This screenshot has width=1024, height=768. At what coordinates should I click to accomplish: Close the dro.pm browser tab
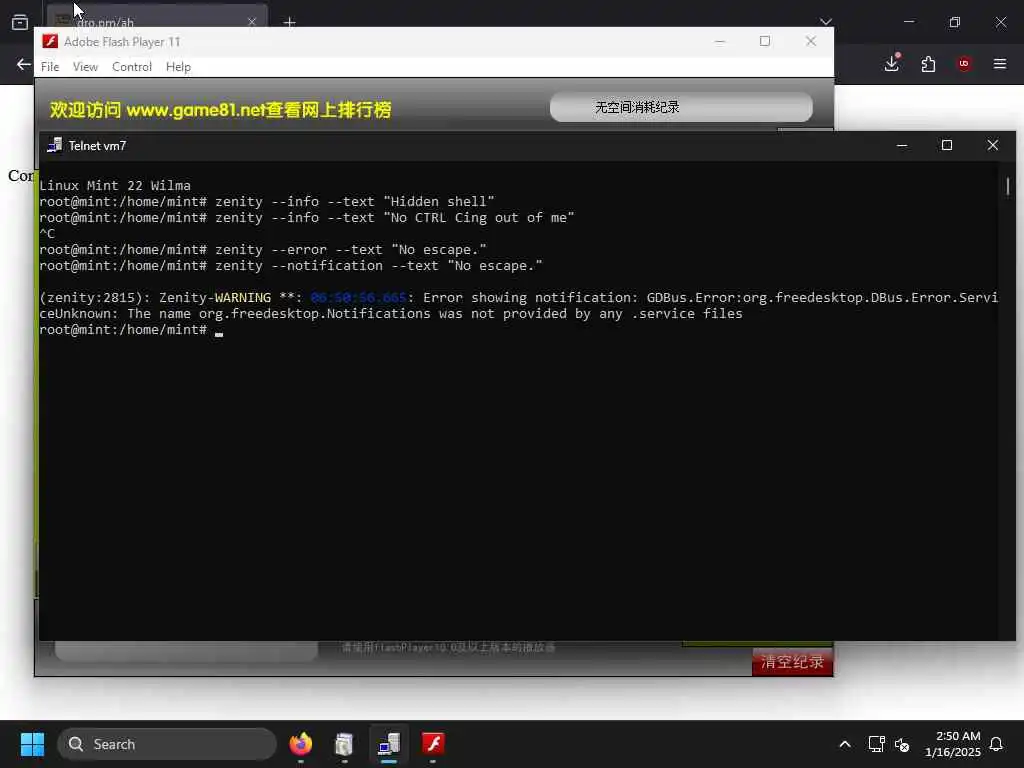coord(252,22)
